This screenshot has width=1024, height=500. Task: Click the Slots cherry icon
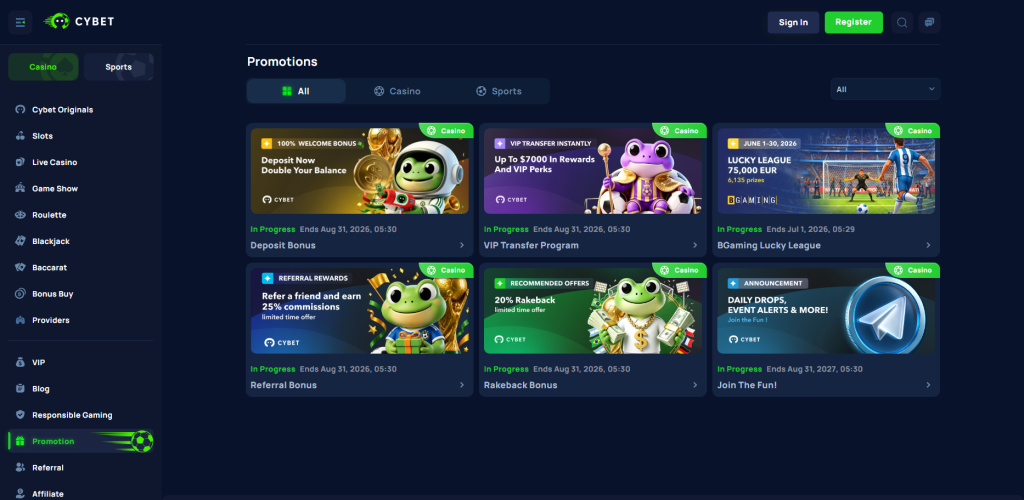[x=20, y=136]
